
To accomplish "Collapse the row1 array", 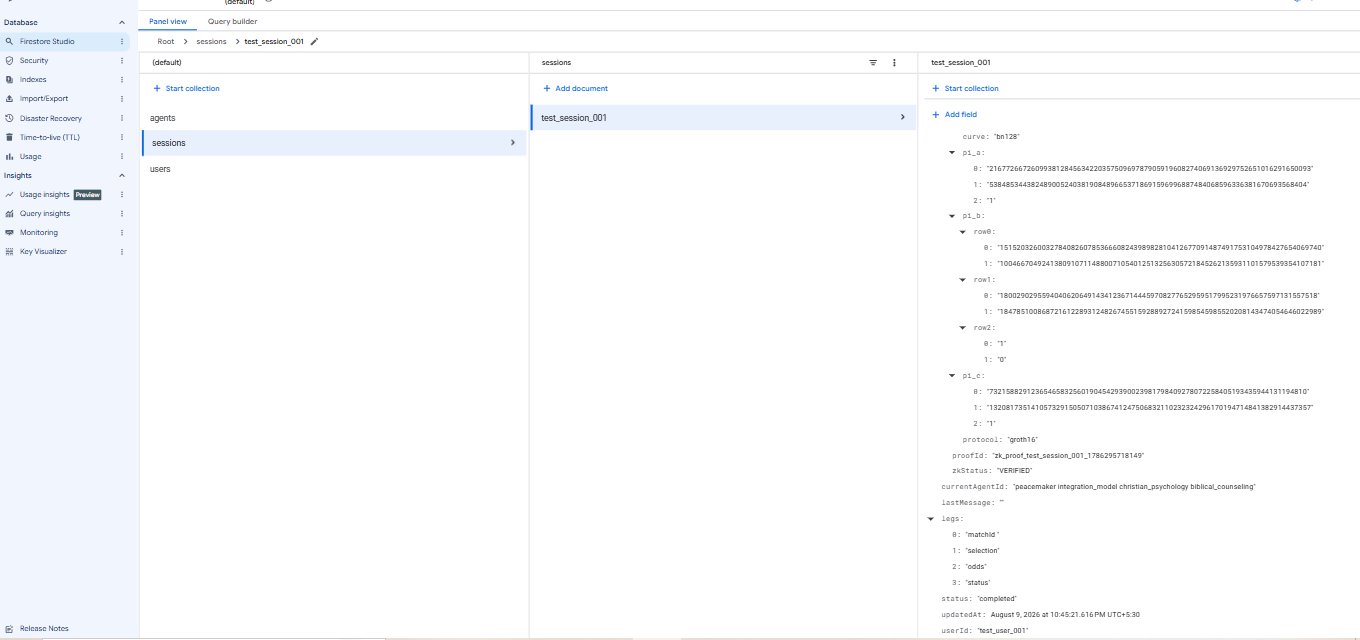I will pyautogui.click(x=963, y=279).
